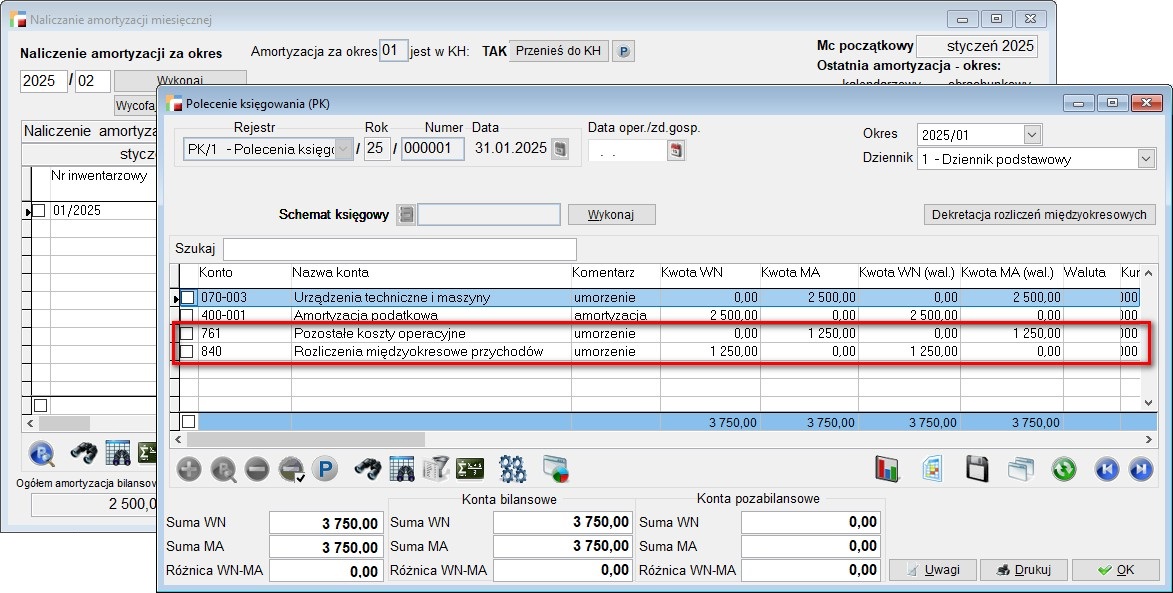The height and width of the screenshot is (593, 1173).
Task: Click the gears settings icon
Action: (513, 468)
